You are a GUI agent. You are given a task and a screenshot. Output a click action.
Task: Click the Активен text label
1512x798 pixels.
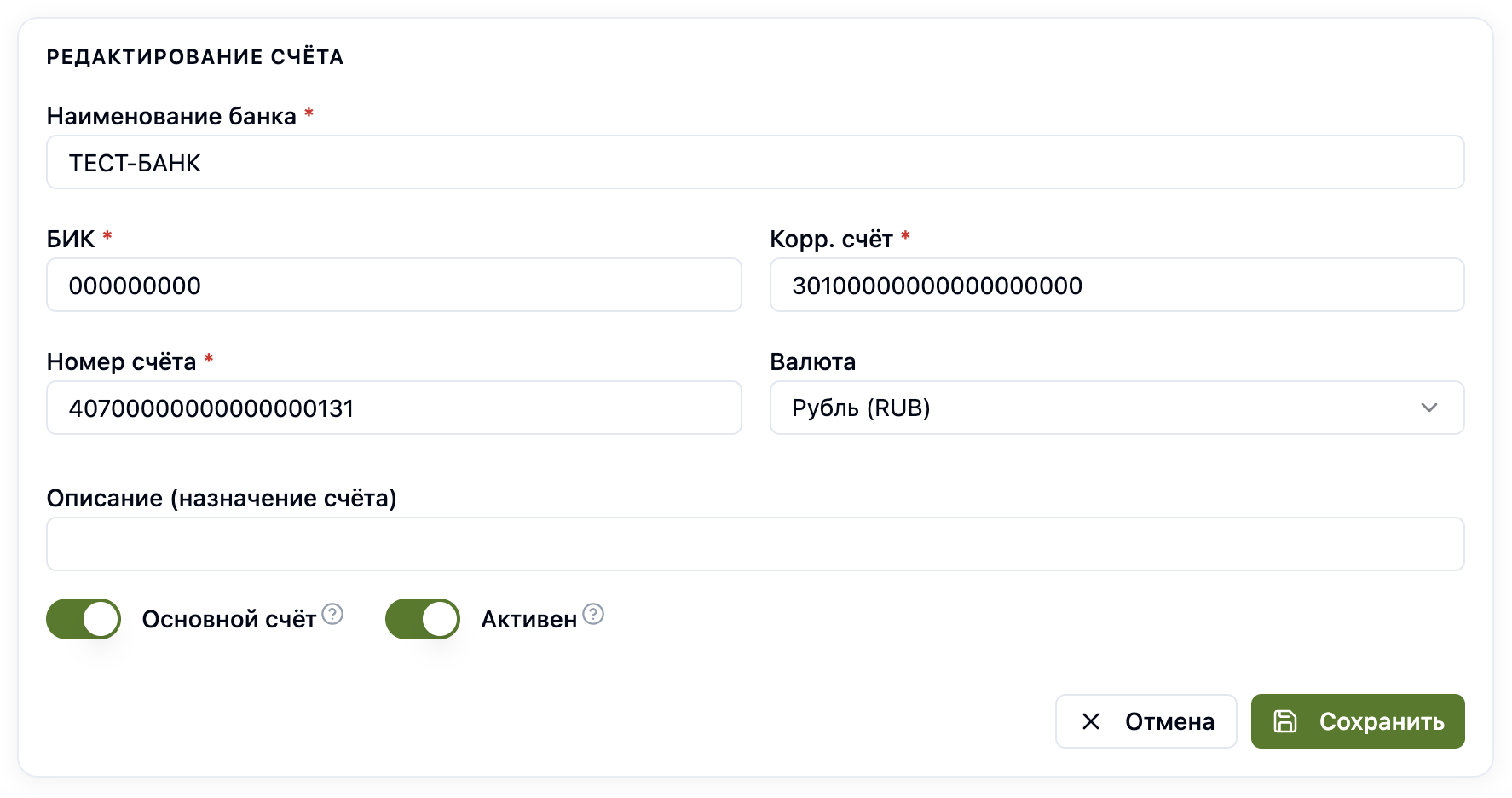(x=529, y=619)
